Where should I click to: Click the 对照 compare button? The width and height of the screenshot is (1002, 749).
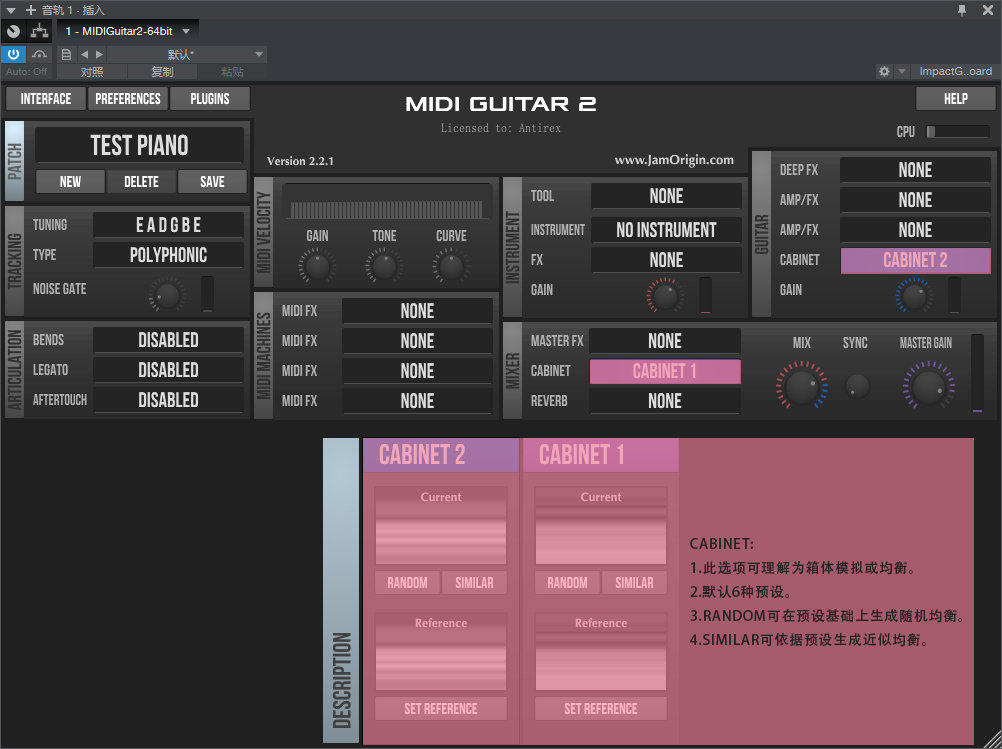pos(92,72)
